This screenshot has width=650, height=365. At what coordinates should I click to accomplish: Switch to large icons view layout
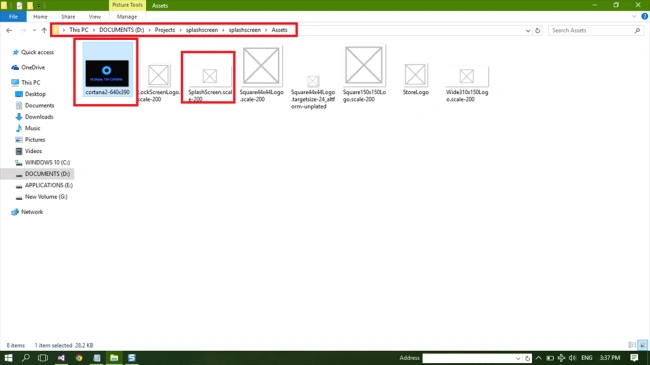point(643,345)
